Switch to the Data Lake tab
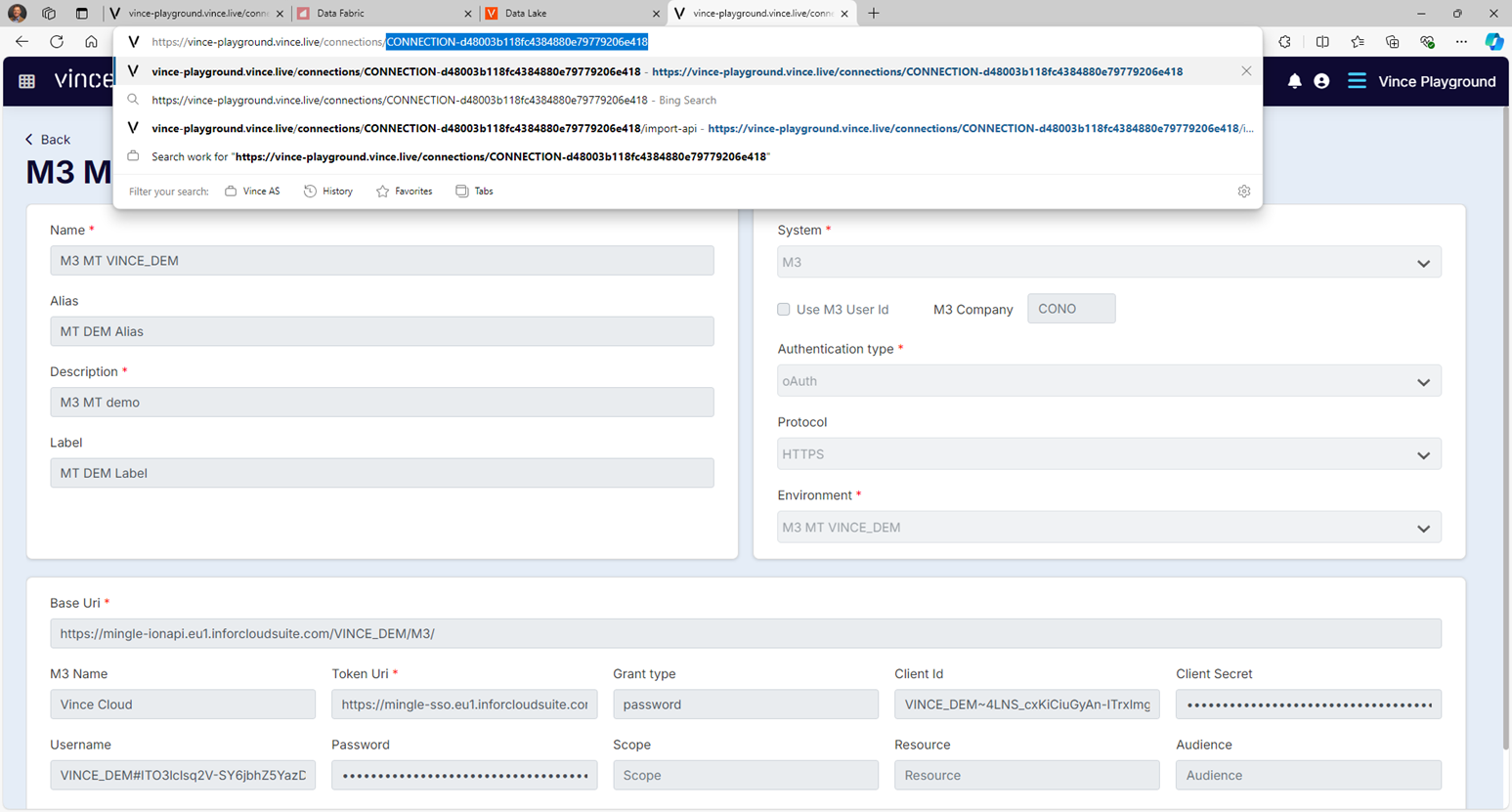The width and height of the screenshot is (1512, 812). pos(573,14)
